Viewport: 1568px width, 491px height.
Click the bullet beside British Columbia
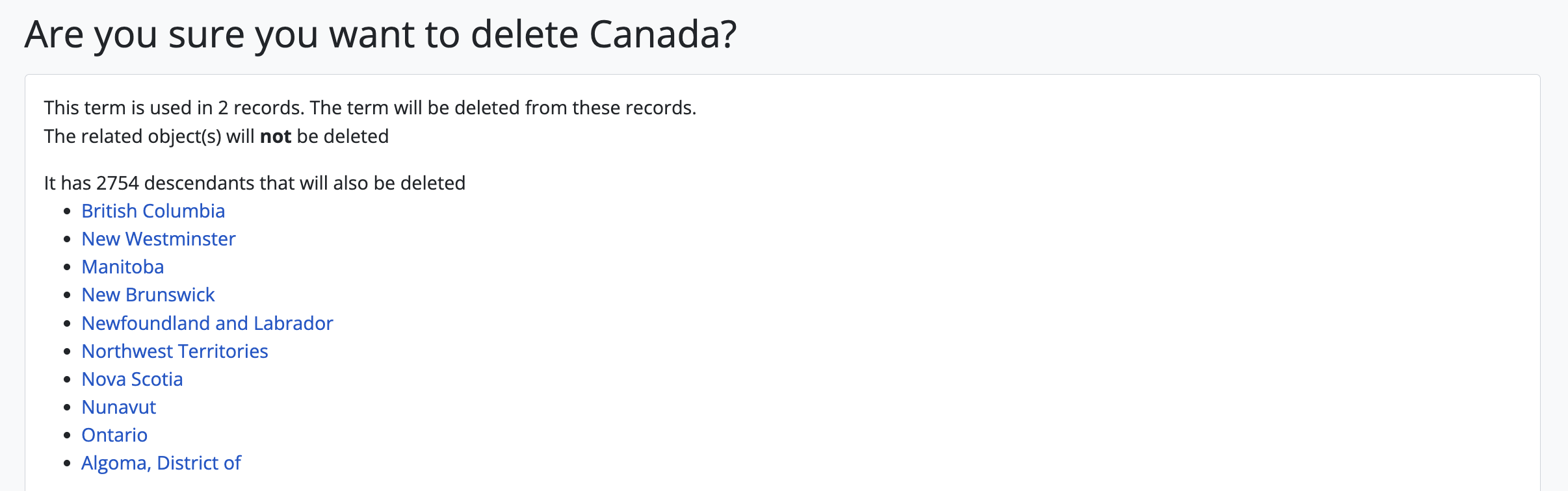(67, 212)
